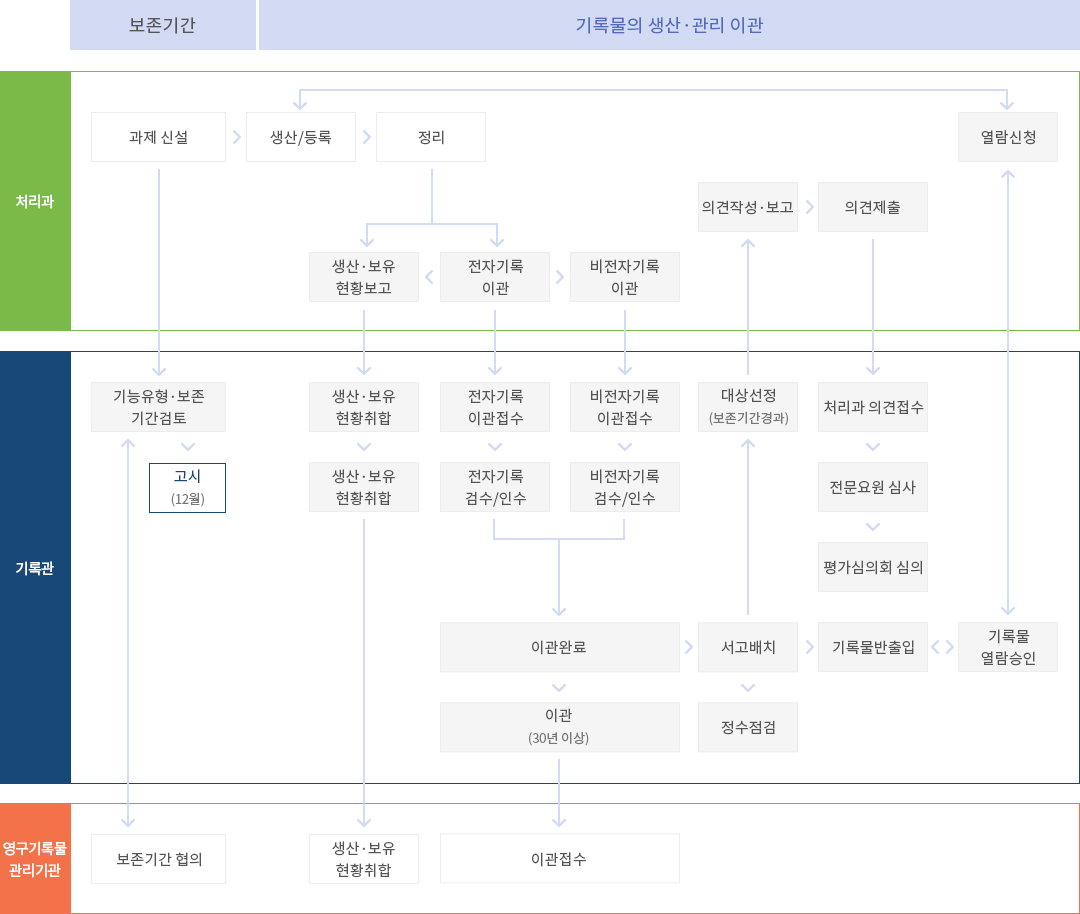This screenshot has height=914, width=1080.
Task: Click the 보존기간 협의 box
Action: (x=158, y=859)
